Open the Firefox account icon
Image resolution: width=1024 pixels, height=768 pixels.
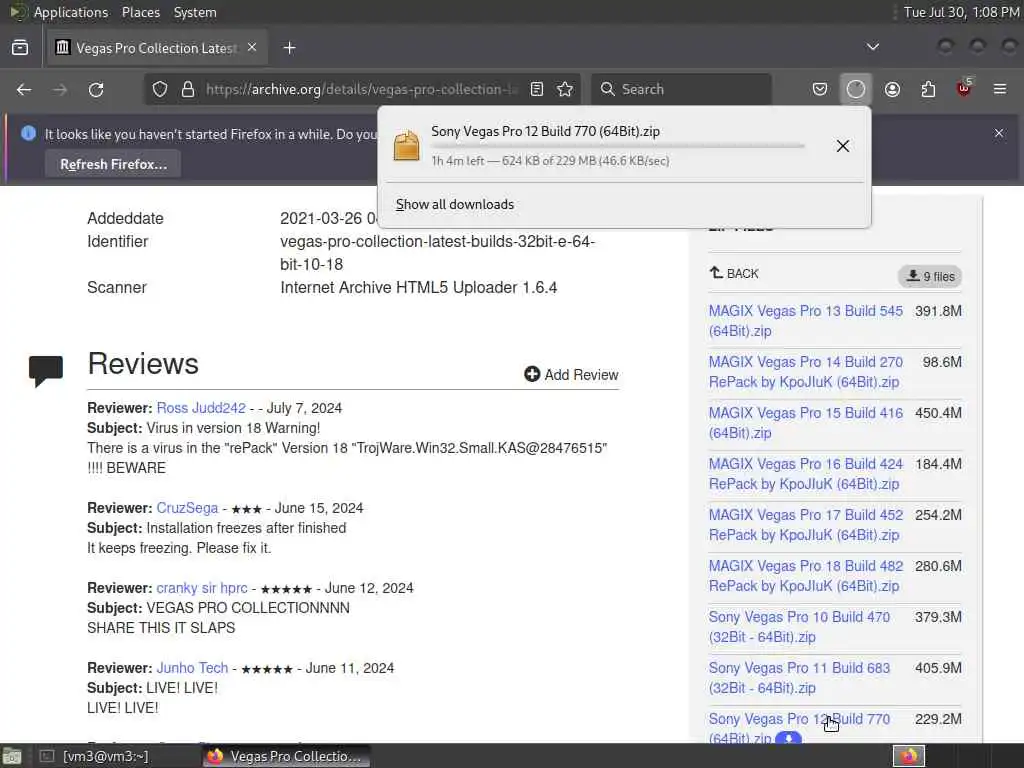tap(892, 89)
